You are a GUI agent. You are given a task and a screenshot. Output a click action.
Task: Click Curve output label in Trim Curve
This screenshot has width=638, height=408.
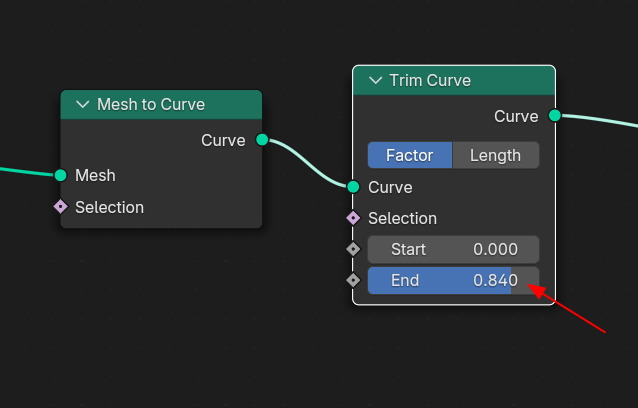coord(516,116)
